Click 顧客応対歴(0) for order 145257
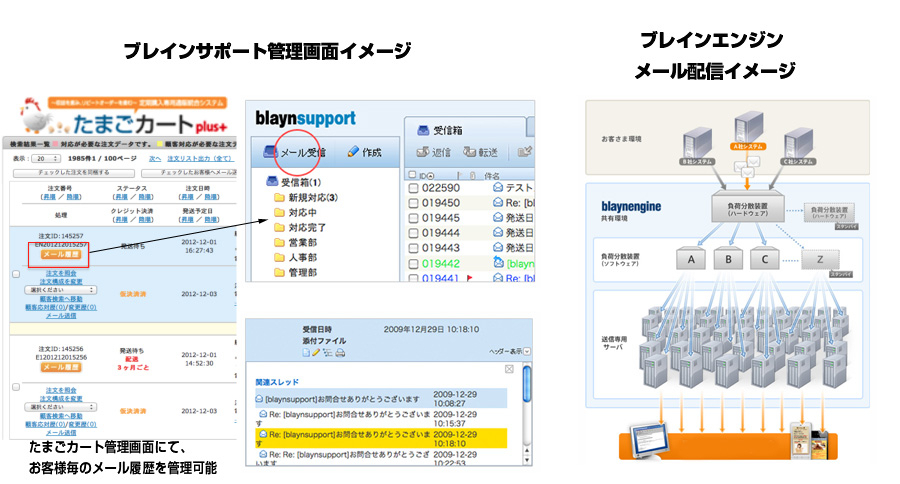The image size is (900, 484). [44, 307]
